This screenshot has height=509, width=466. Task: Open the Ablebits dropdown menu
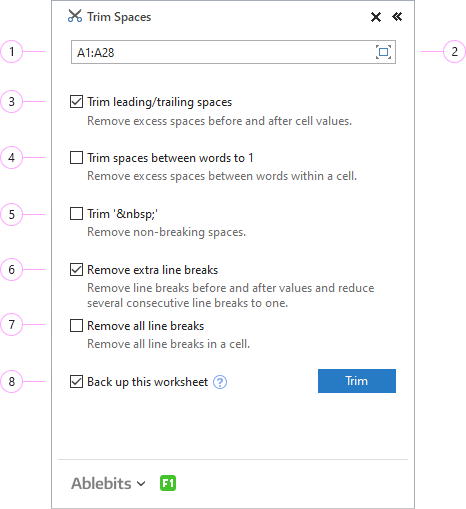pyautogui.click(x=108, y=483)
